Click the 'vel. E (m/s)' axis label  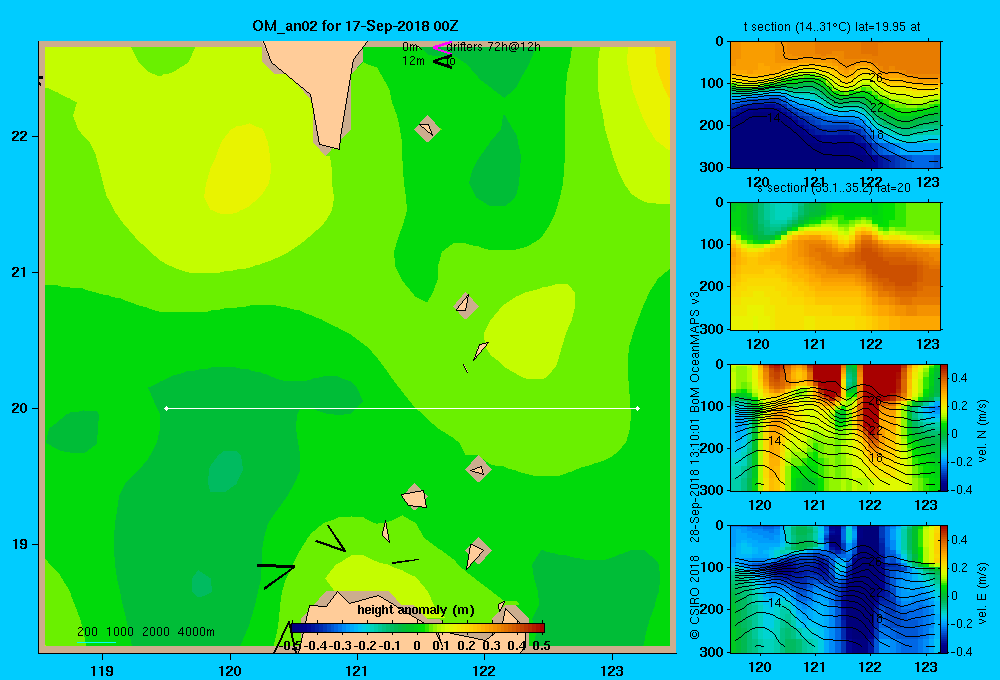(x=982, y=592)
